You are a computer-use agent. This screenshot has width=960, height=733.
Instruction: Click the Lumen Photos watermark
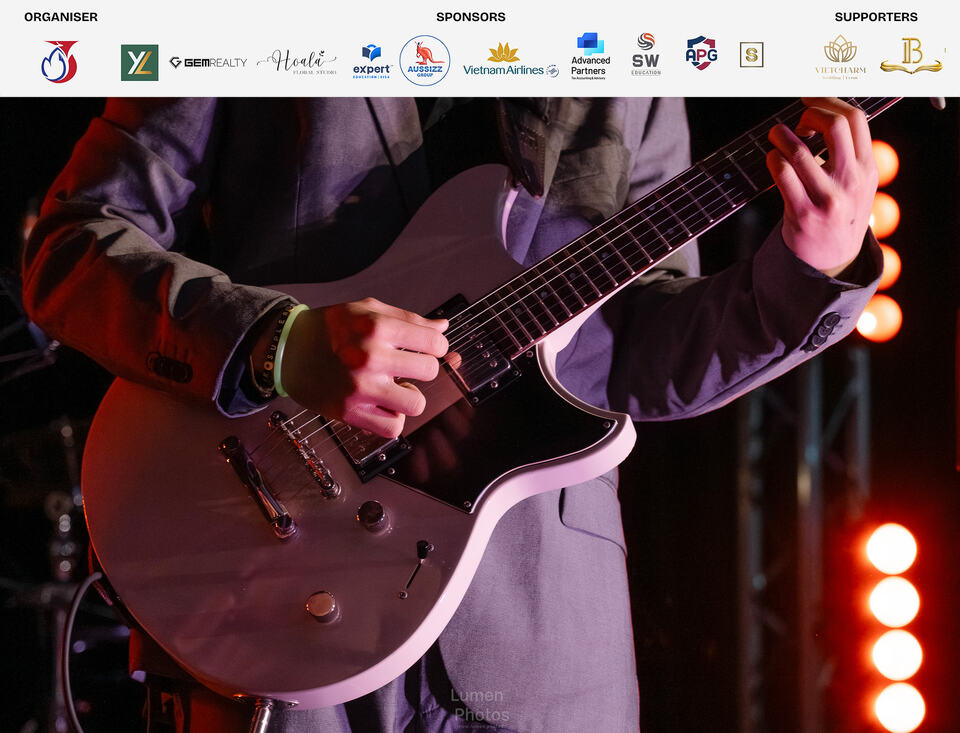pos(480,706)
